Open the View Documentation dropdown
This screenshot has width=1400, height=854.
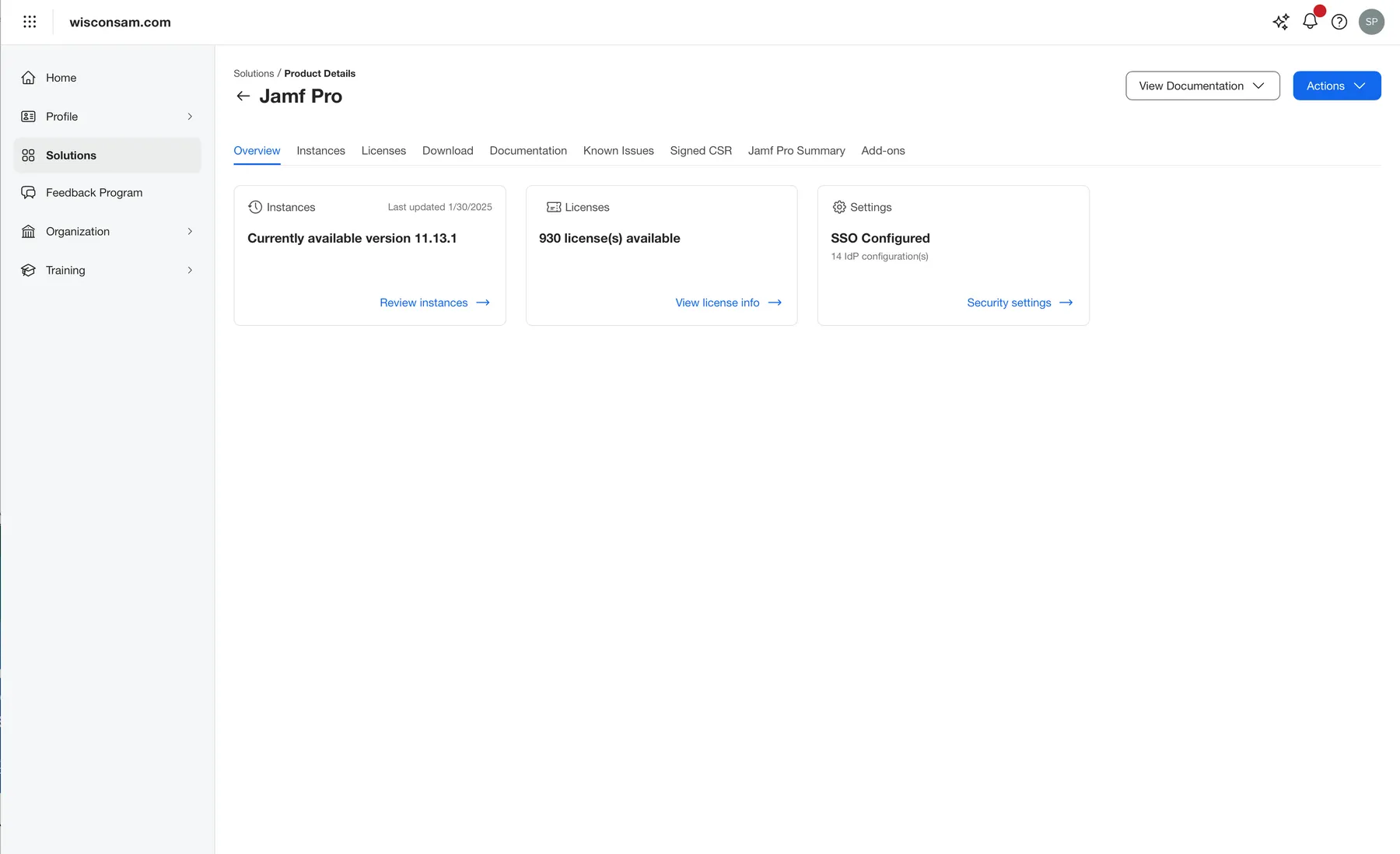[1202, 86]
